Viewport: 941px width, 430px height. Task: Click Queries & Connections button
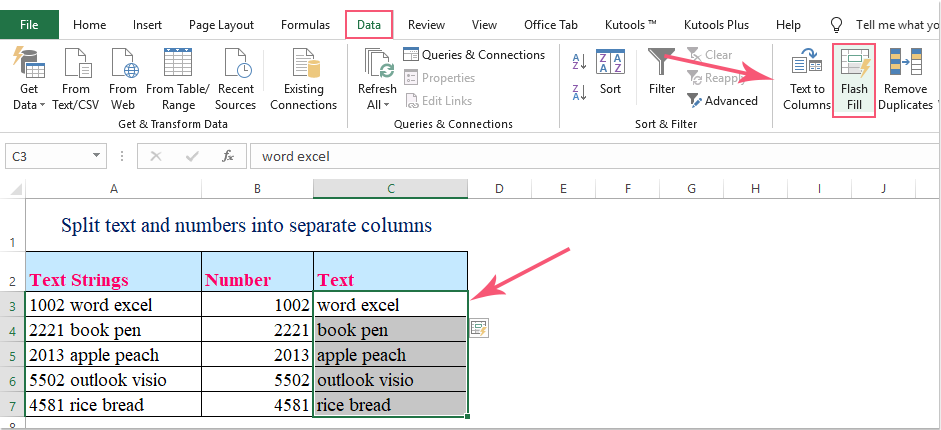click(x=475, y=55)
